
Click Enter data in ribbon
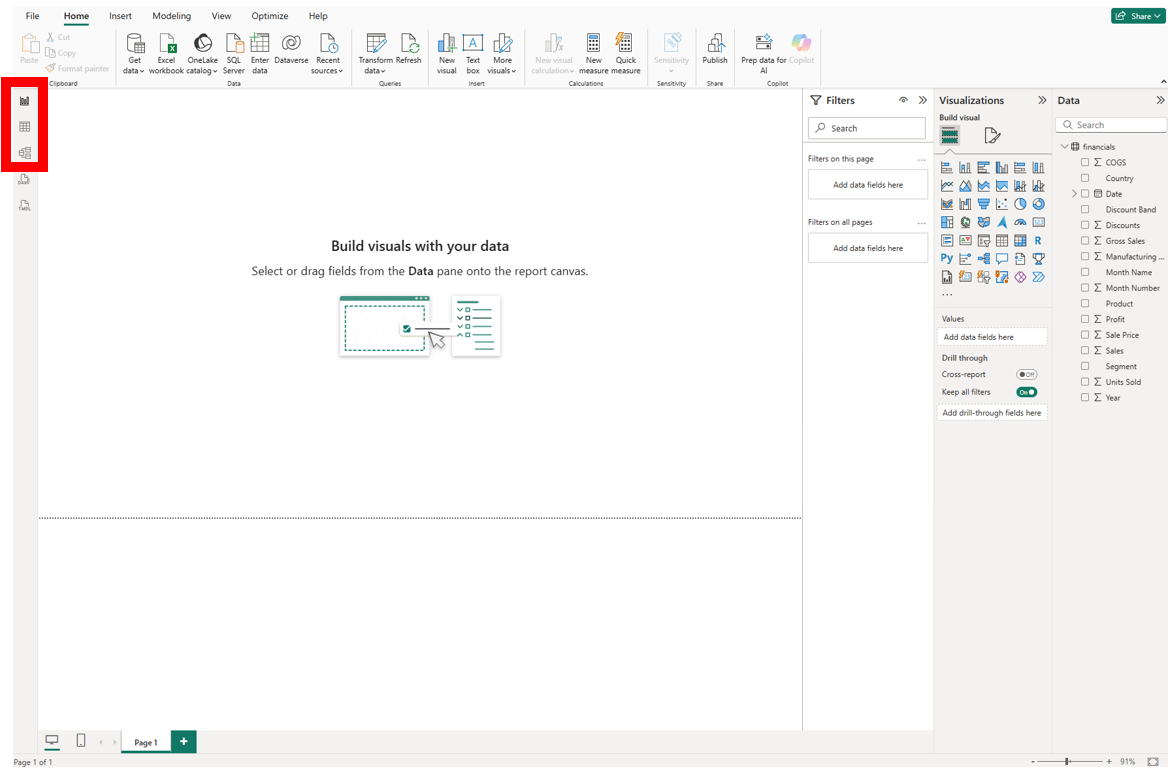260,54
